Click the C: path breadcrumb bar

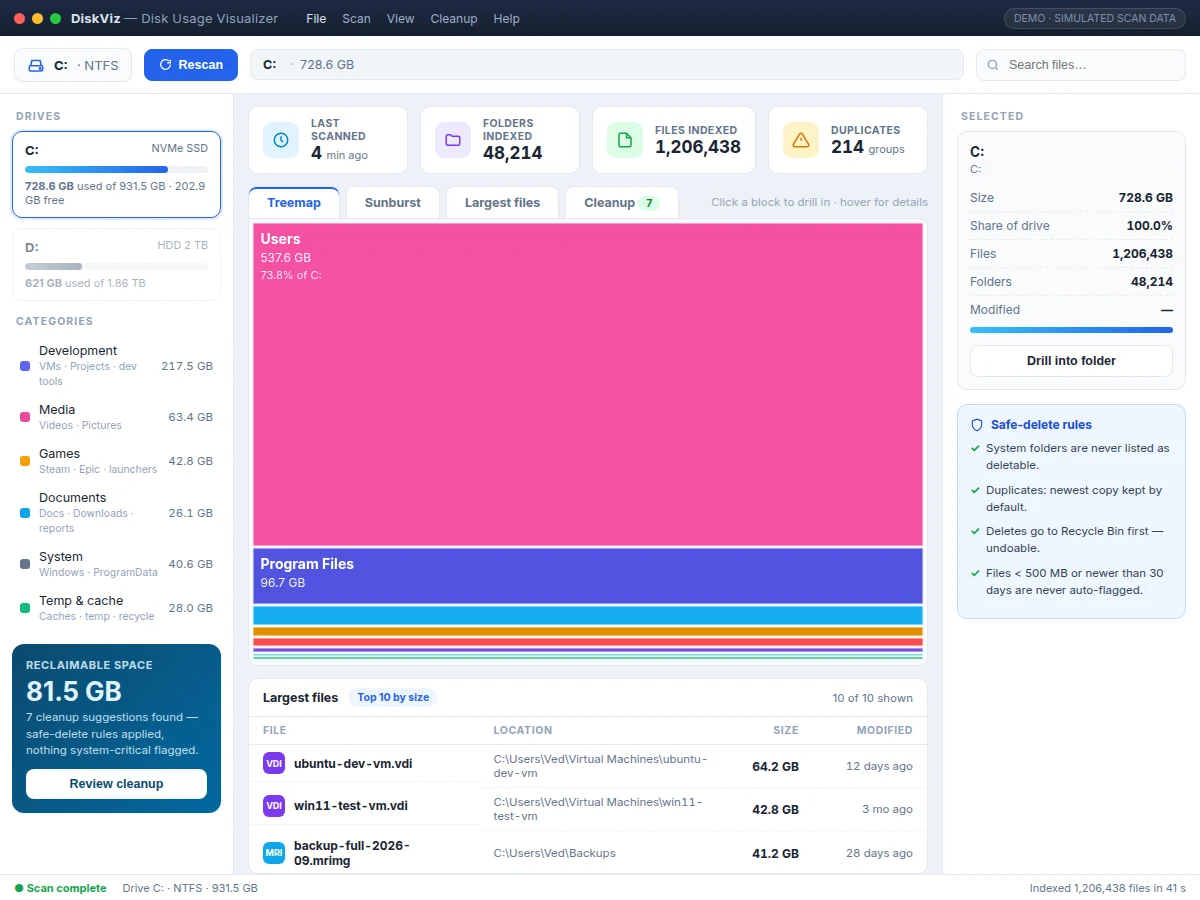click(x=607, y=65)
